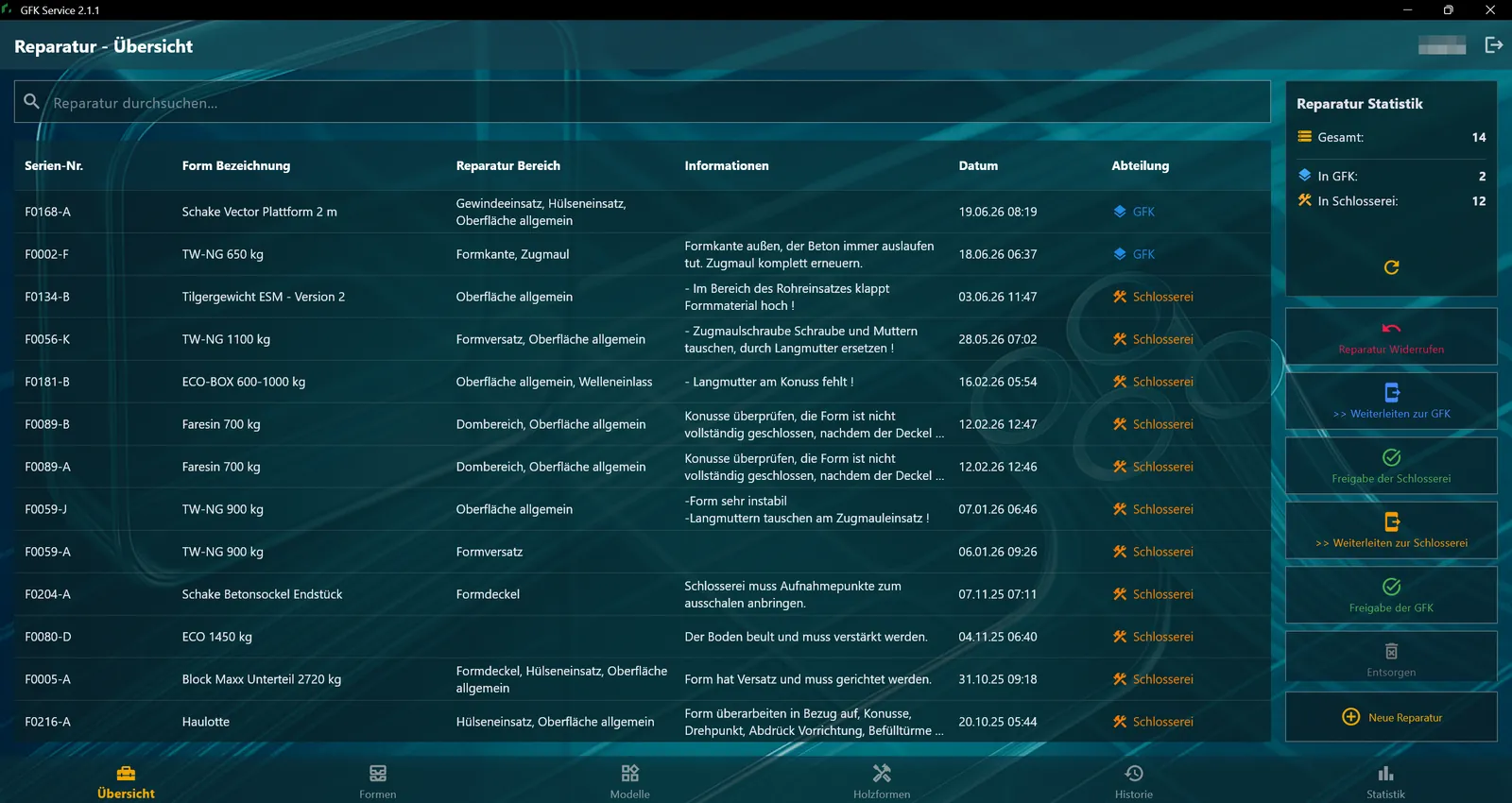
Task: Click date '12.02.26 12:46'
Action: tap(998, 467)
